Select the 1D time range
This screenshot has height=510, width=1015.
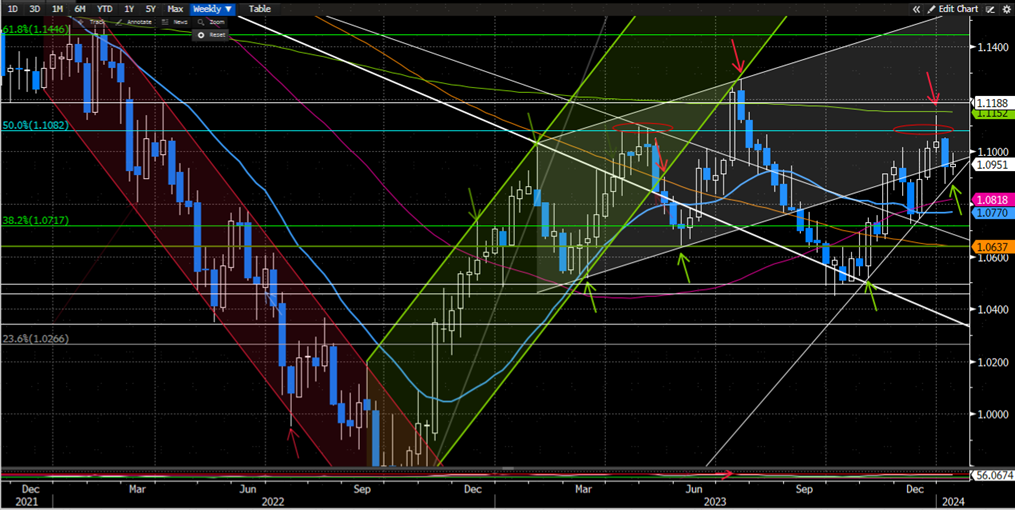click(12, 9)
